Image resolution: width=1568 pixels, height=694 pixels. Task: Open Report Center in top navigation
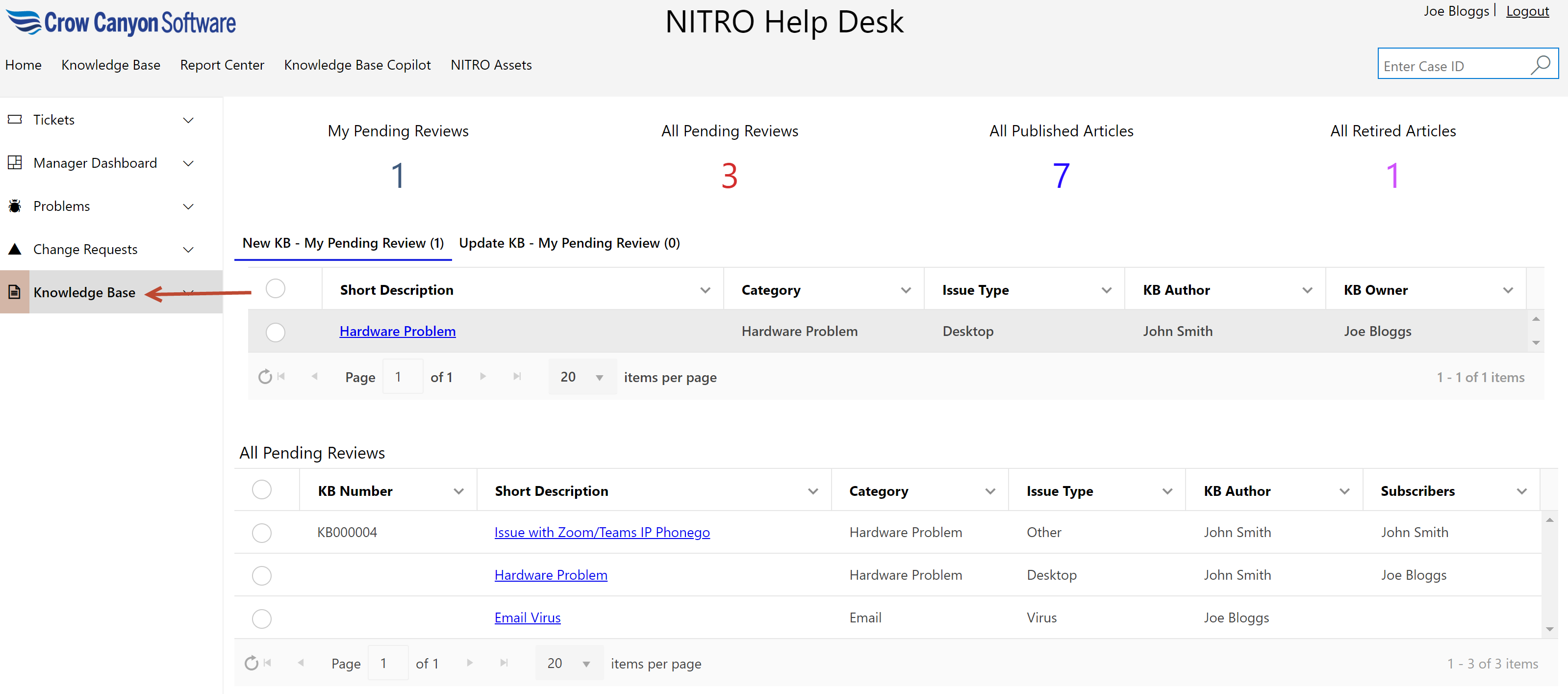pyautogui.click(x=222, y=65)
